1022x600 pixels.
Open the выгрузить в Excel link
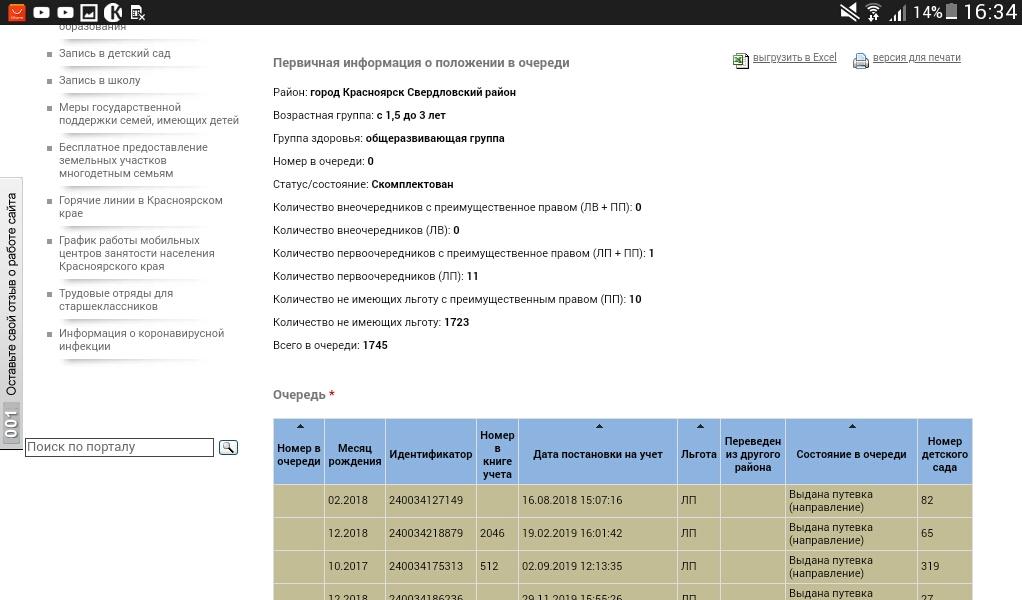795,57
